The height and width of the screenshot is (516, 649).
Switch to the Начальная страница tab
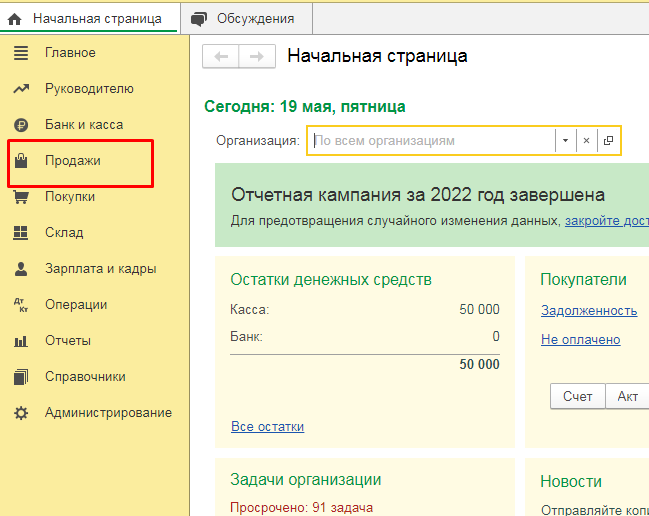pos(90,19)
